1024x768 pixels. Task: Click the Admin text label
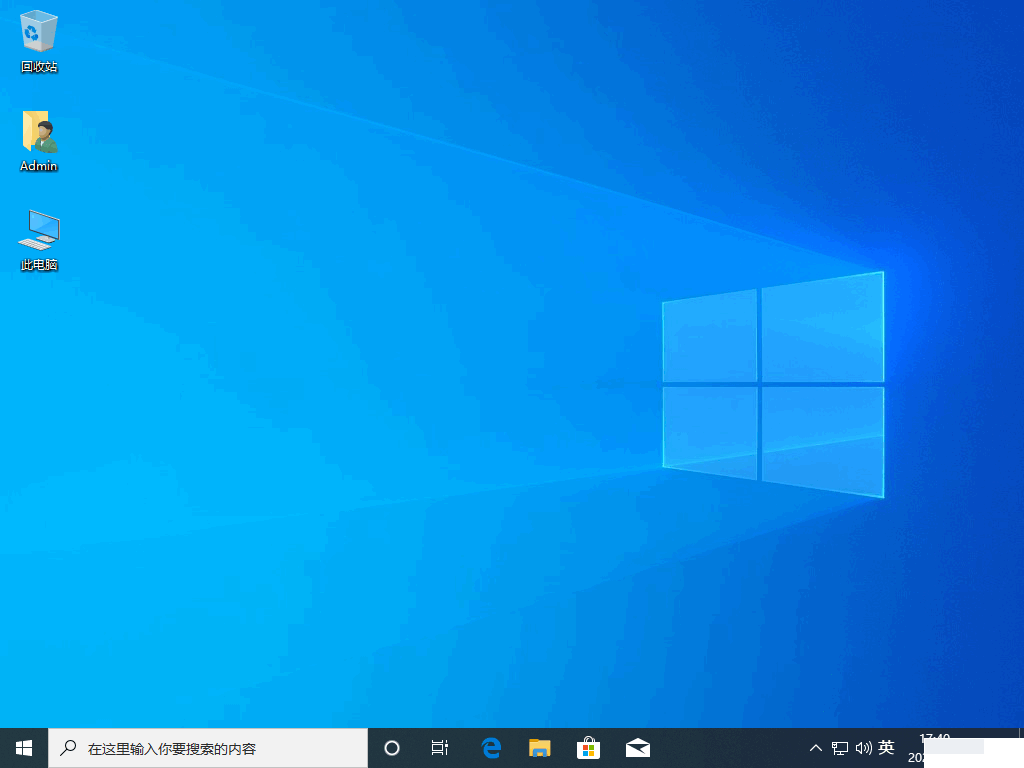(x=39, y=166)
